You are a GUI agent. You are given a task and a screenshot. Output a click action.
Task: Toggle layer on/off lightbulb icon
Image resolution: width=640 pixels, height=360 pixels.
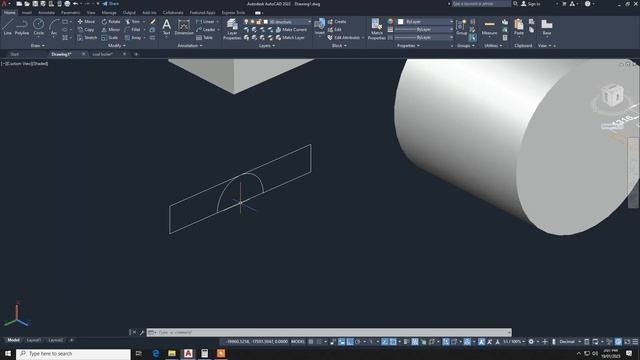(x=246, y=21)
